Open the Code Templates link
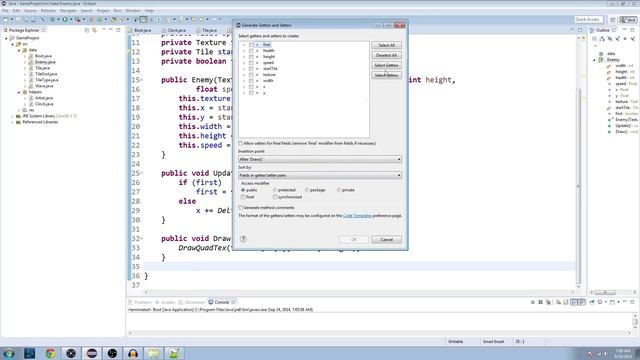 [x=357, y=216]
